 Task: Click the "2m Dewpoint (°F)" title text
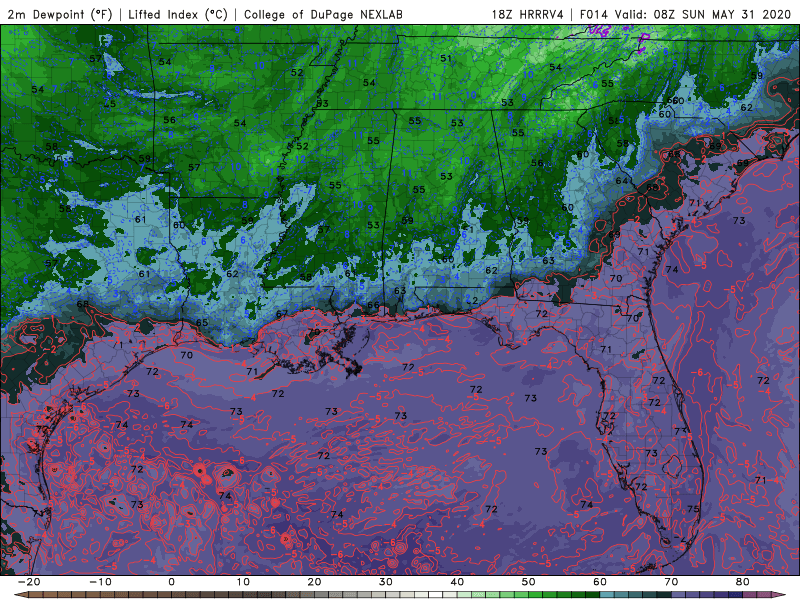click(x=59, y=14)
